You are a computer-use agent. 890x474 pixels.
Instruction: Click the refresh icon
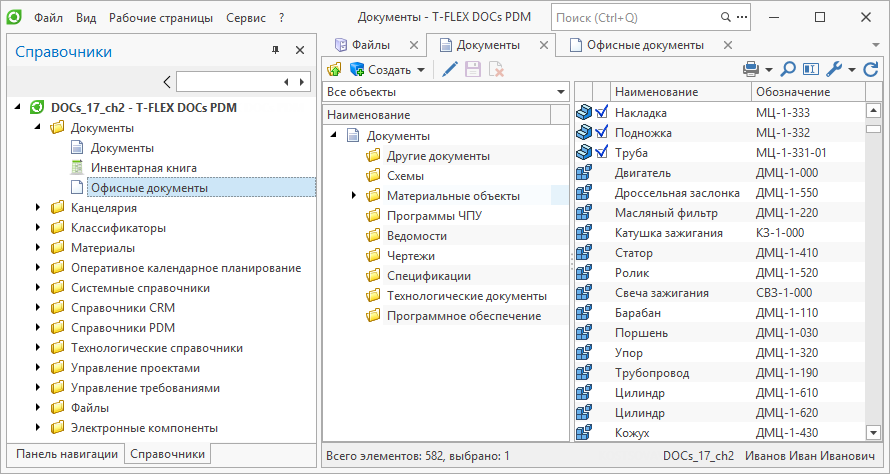[x=871, y=70]
